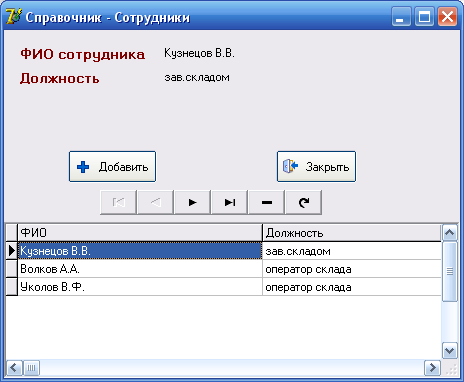
Task: Minimize the Справочник - Сотрудники window
Action: 401,17
